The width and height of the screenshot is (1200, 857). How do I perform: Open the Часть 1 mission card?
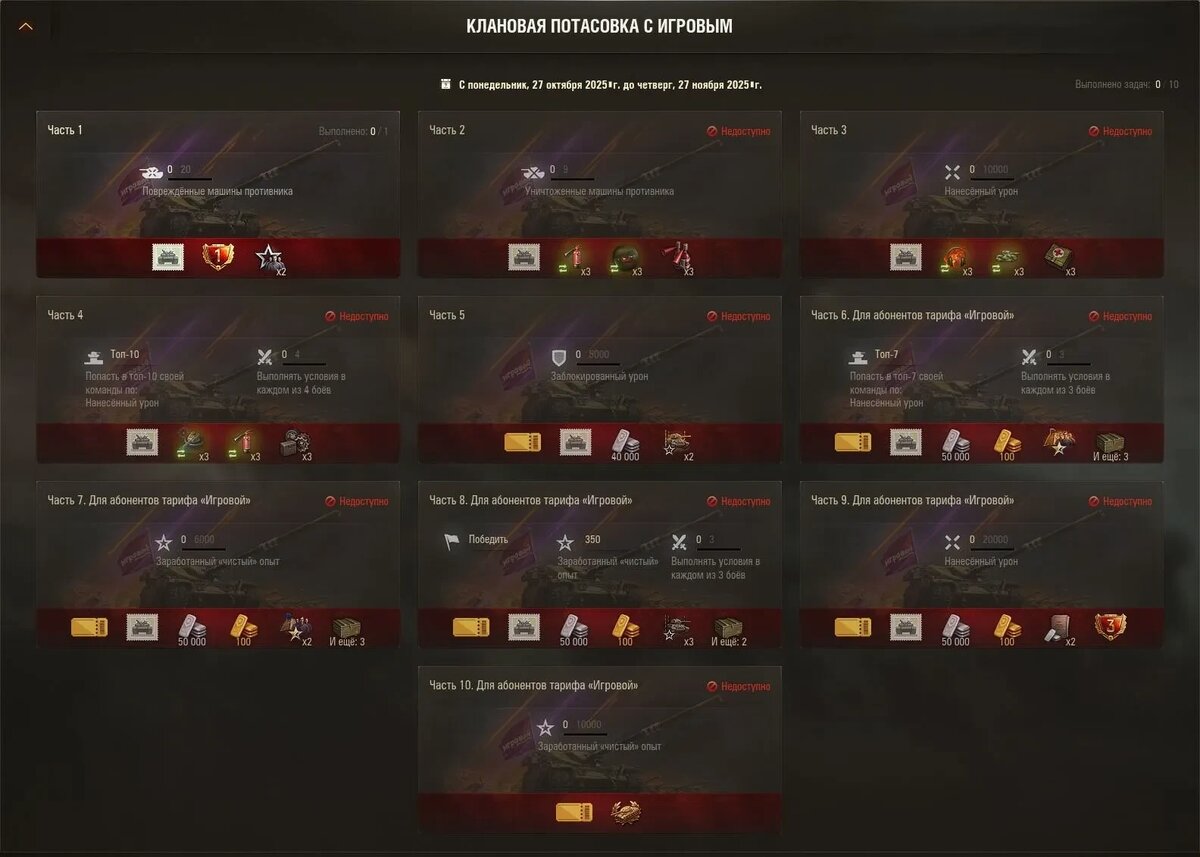218,193
